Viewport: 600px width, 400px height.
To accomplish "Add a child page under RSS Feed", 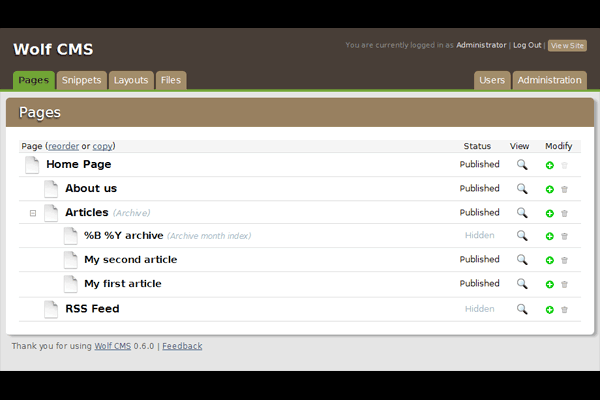I will click(x=549, y=310).
